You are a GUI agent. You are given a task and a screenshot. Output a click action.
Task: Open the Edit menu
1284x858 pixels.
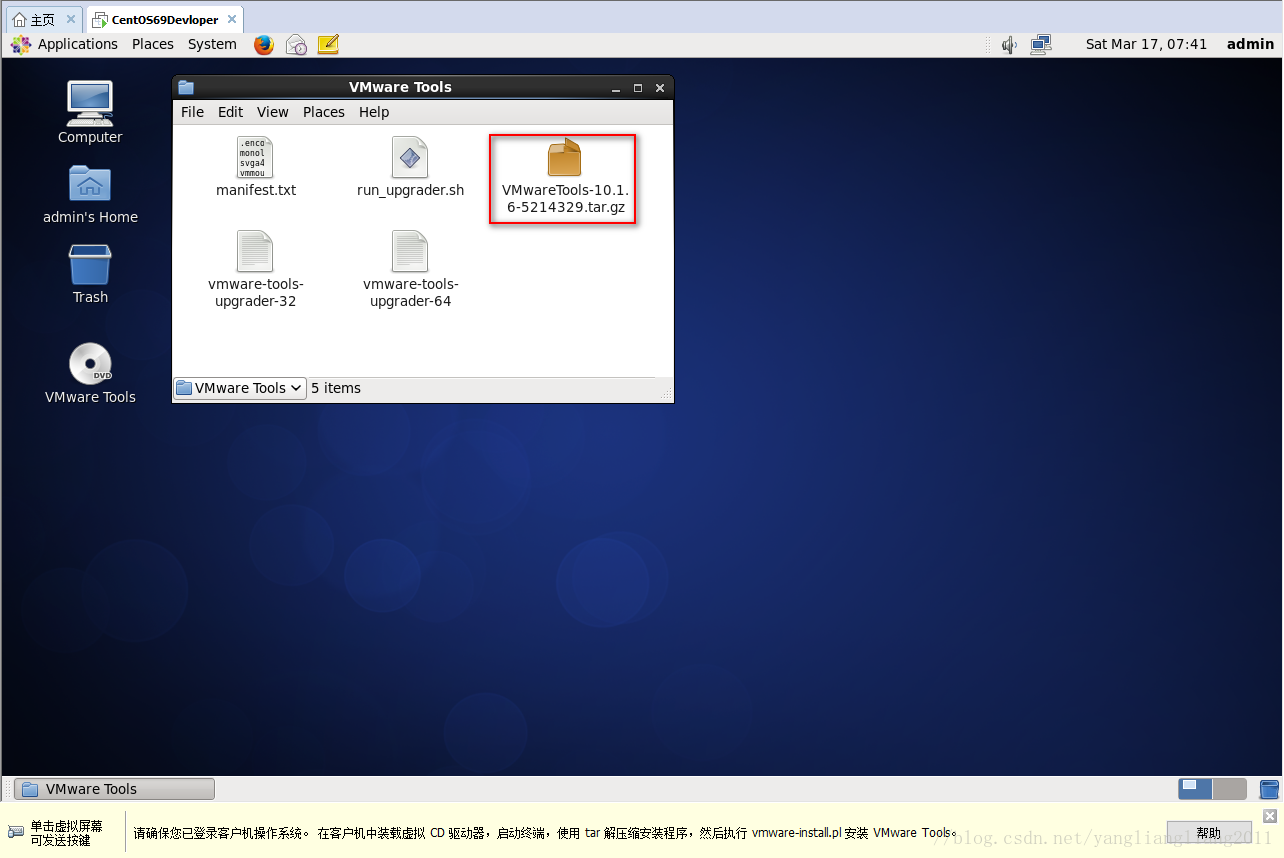231,112
